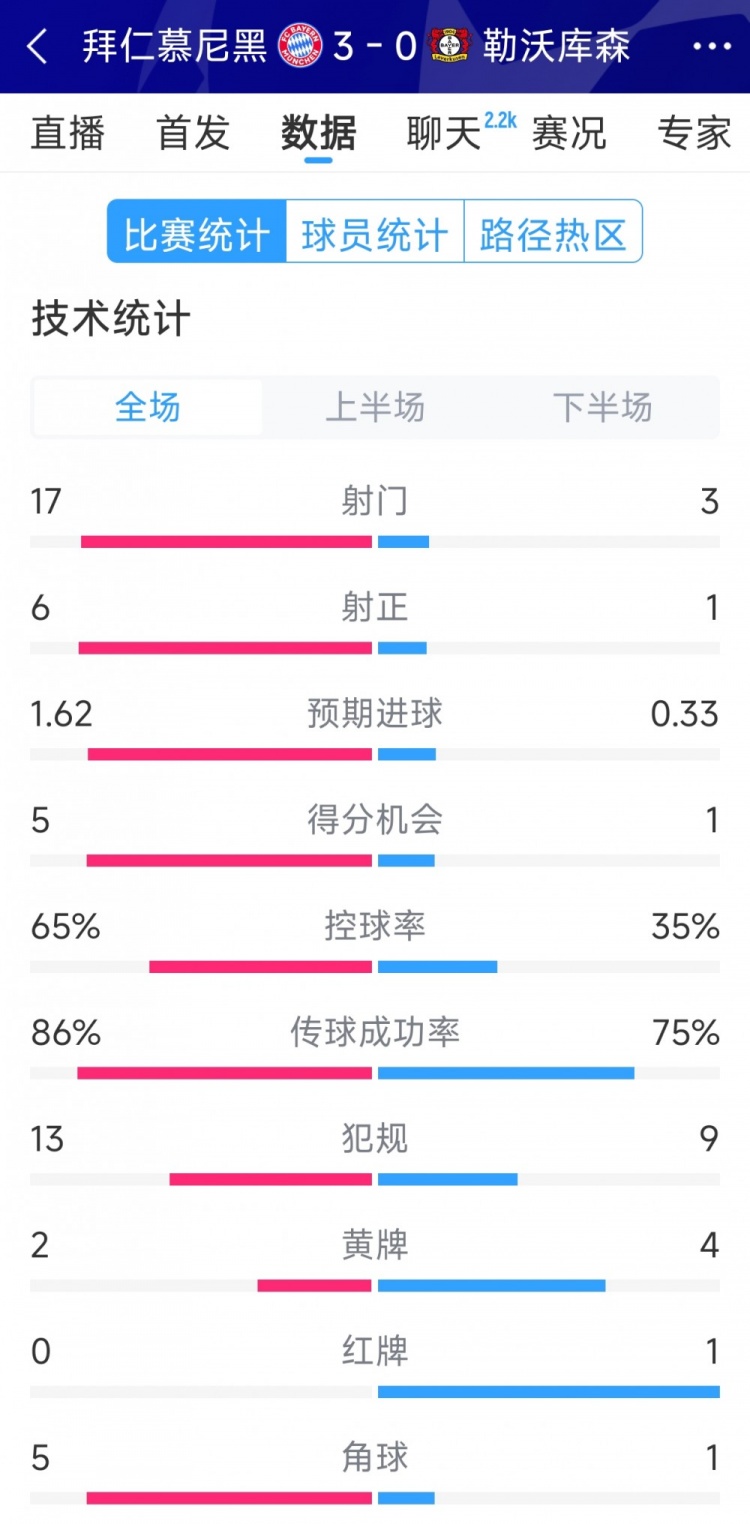The width and height of the screenshot is (750, 1524).
Task: Expand the 球员统计 player statistics section
Action: 371,232
